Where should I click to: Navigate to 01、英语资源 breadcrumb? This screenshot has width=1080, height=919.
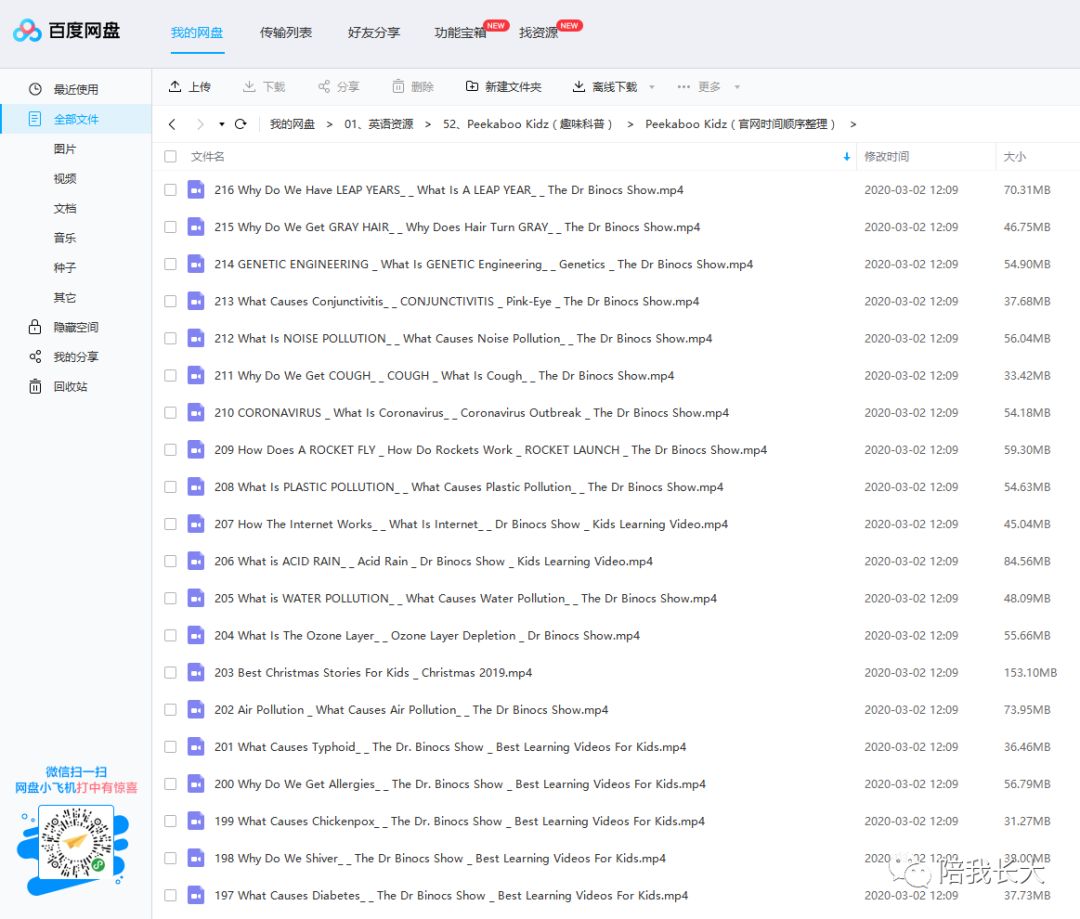(379, 124)
